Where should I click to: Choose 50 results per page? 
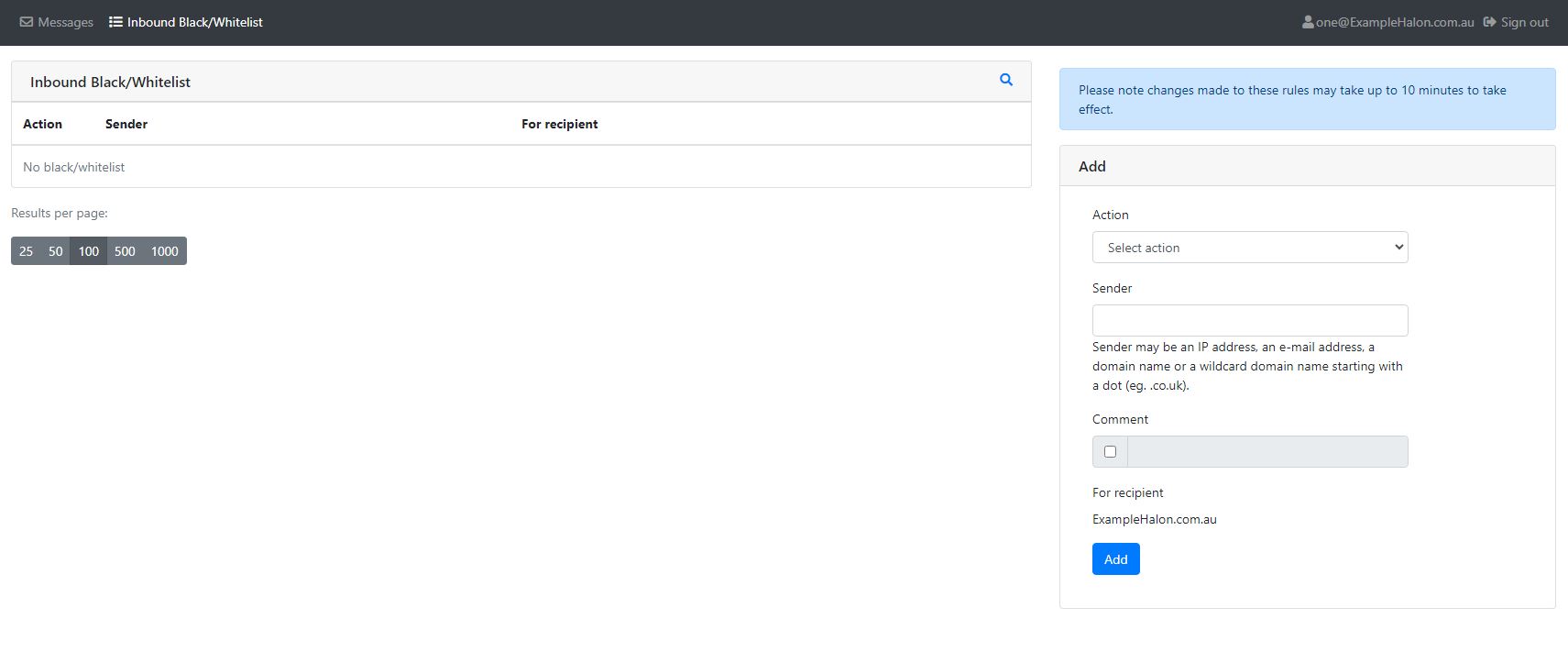(x=56, y=251)
